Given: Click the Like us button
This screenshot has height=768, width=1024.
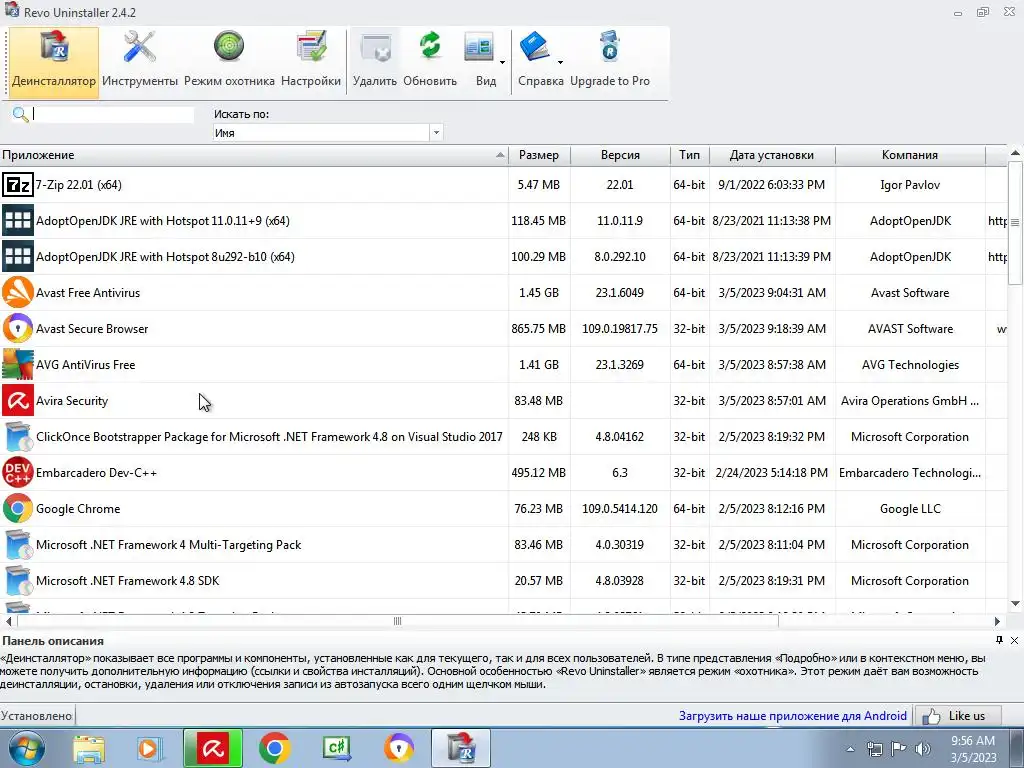Looking at the screenshot, I should [x=957, y=716].
